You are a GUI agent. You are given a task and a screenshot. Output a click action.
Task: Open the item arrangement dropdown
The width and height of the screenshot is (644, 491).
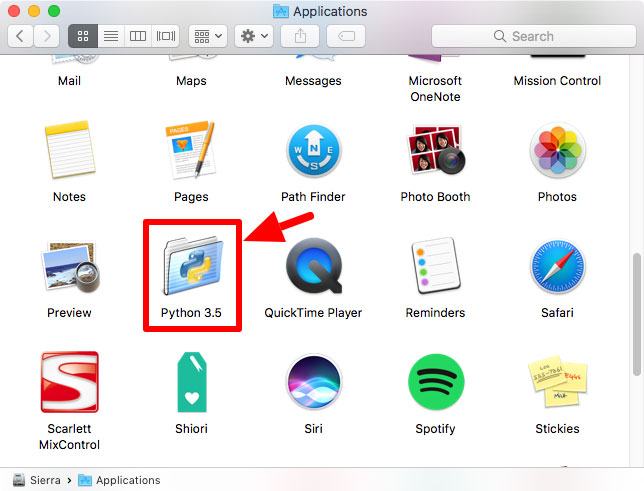208,36
